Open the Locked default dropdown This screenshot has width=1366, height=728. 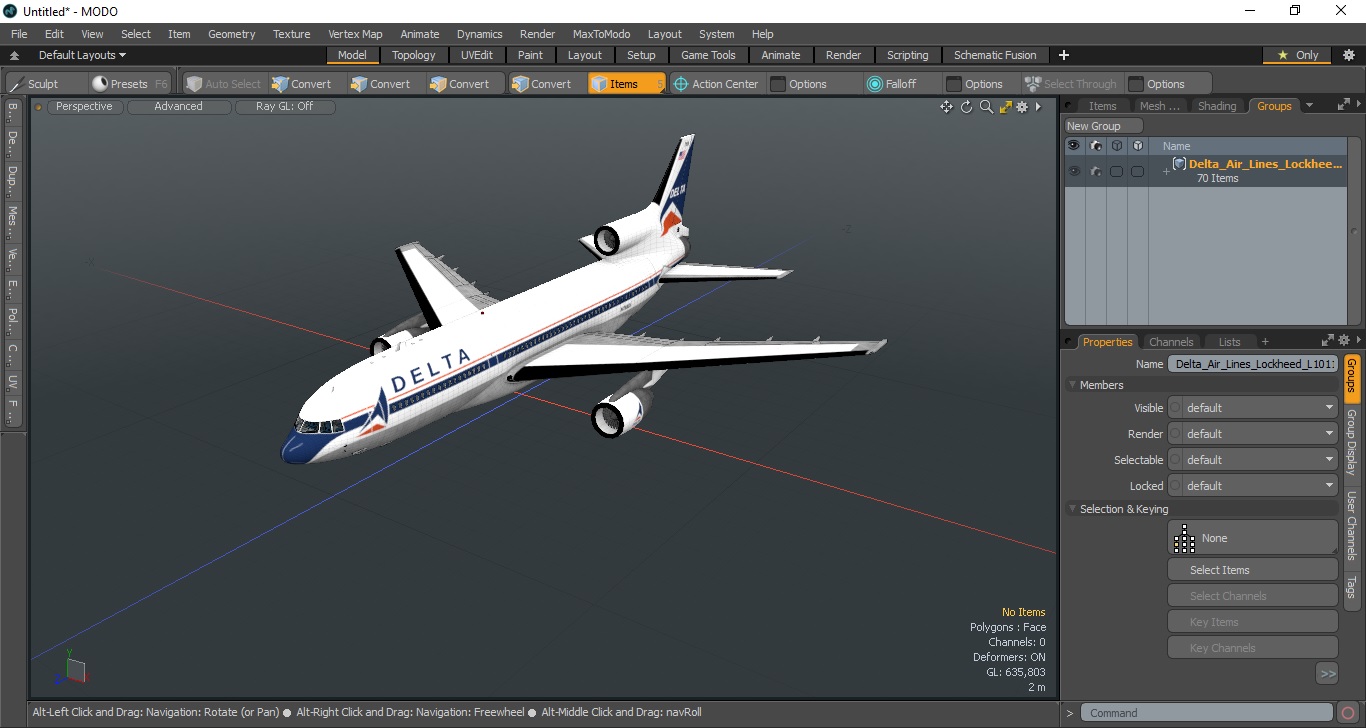pos(1253,486)
